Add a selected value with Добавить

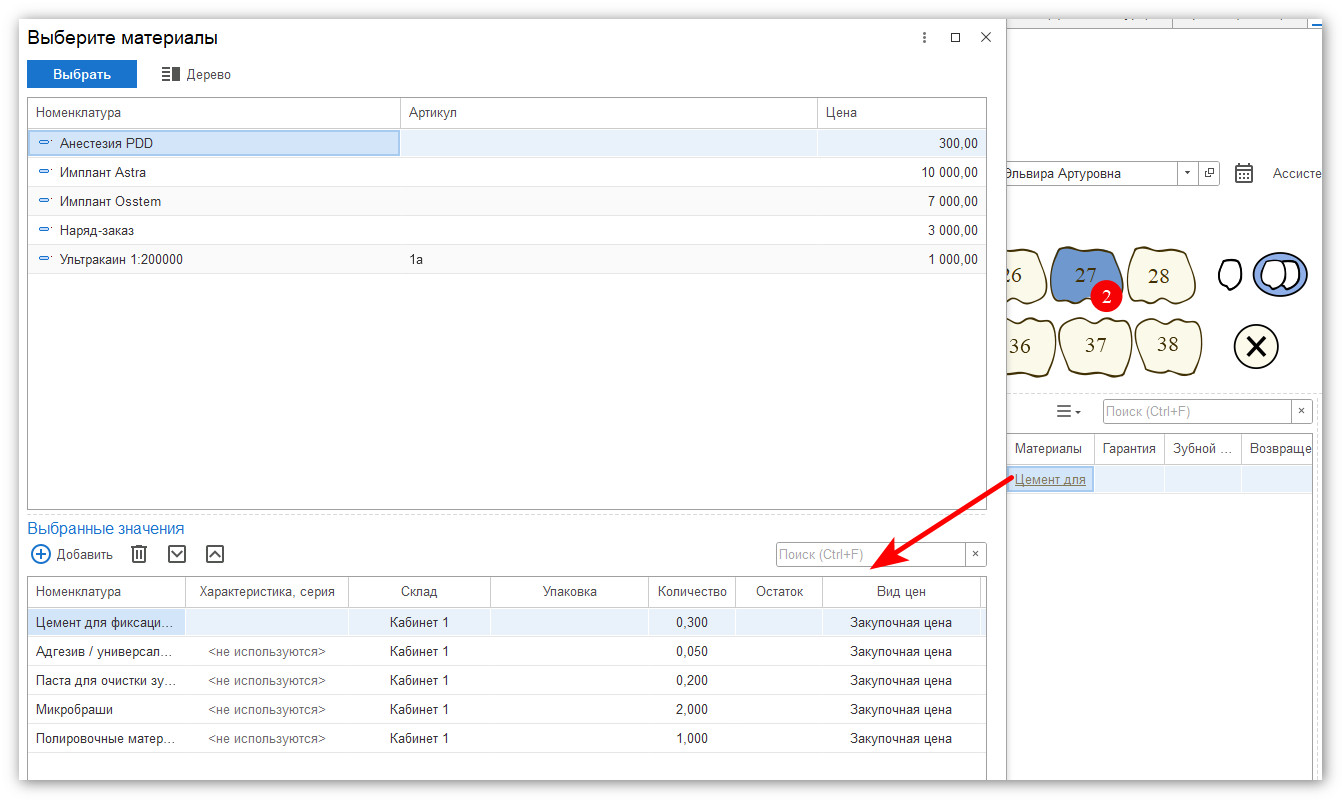[x=73, y=554]
